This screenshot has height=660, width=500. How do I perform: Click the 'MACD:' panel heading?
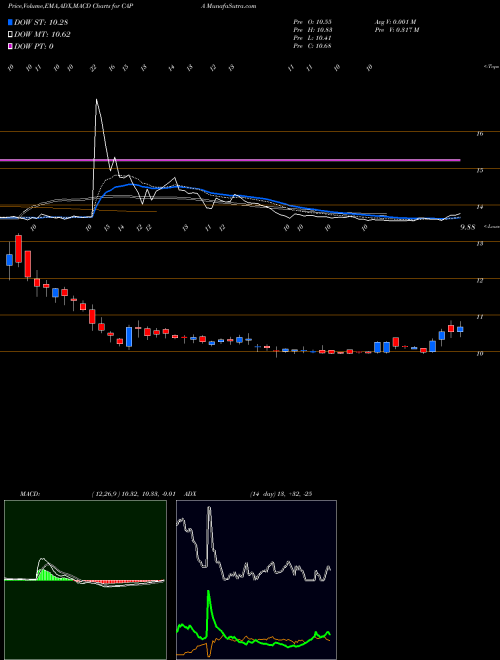[29, 494]
